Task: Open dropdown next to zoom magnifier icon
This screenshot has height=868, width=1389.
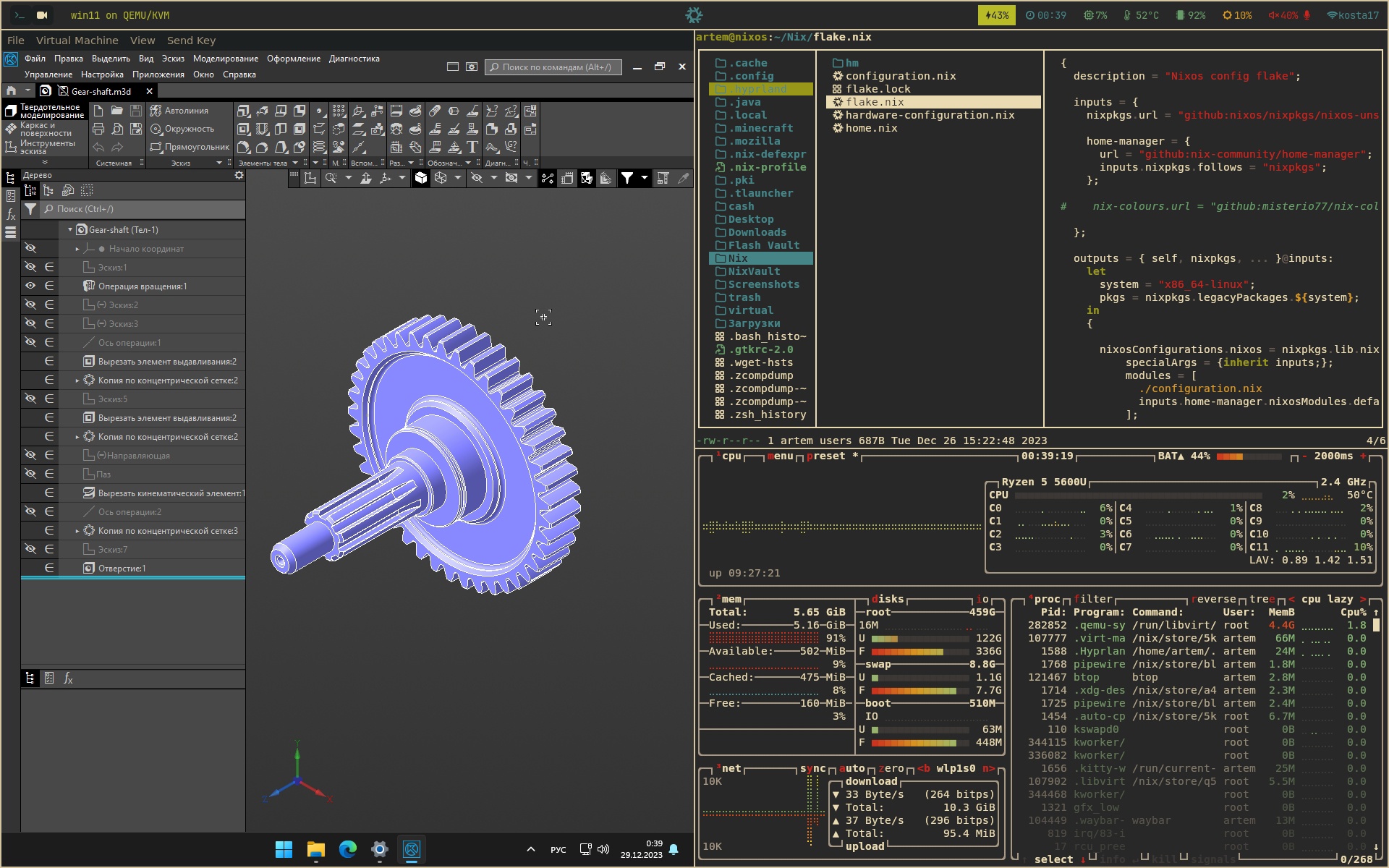Action: (349, 178)
